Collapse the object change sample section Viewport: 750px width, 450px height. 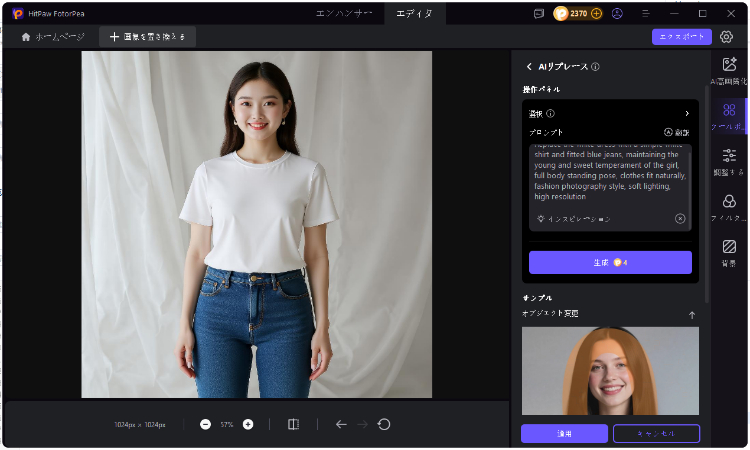coord(692,315)
